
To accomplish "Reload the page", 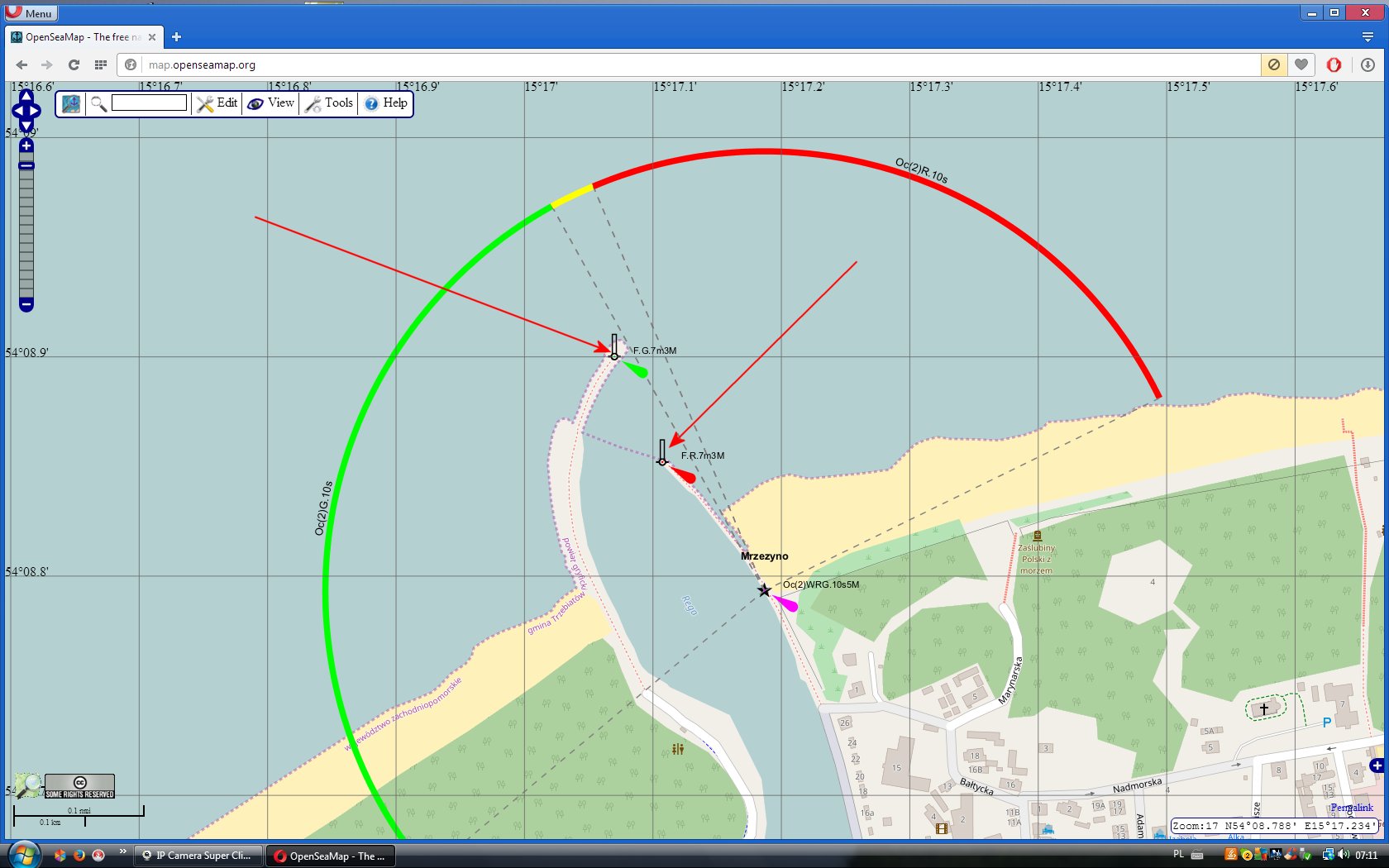I will [74, 64].
